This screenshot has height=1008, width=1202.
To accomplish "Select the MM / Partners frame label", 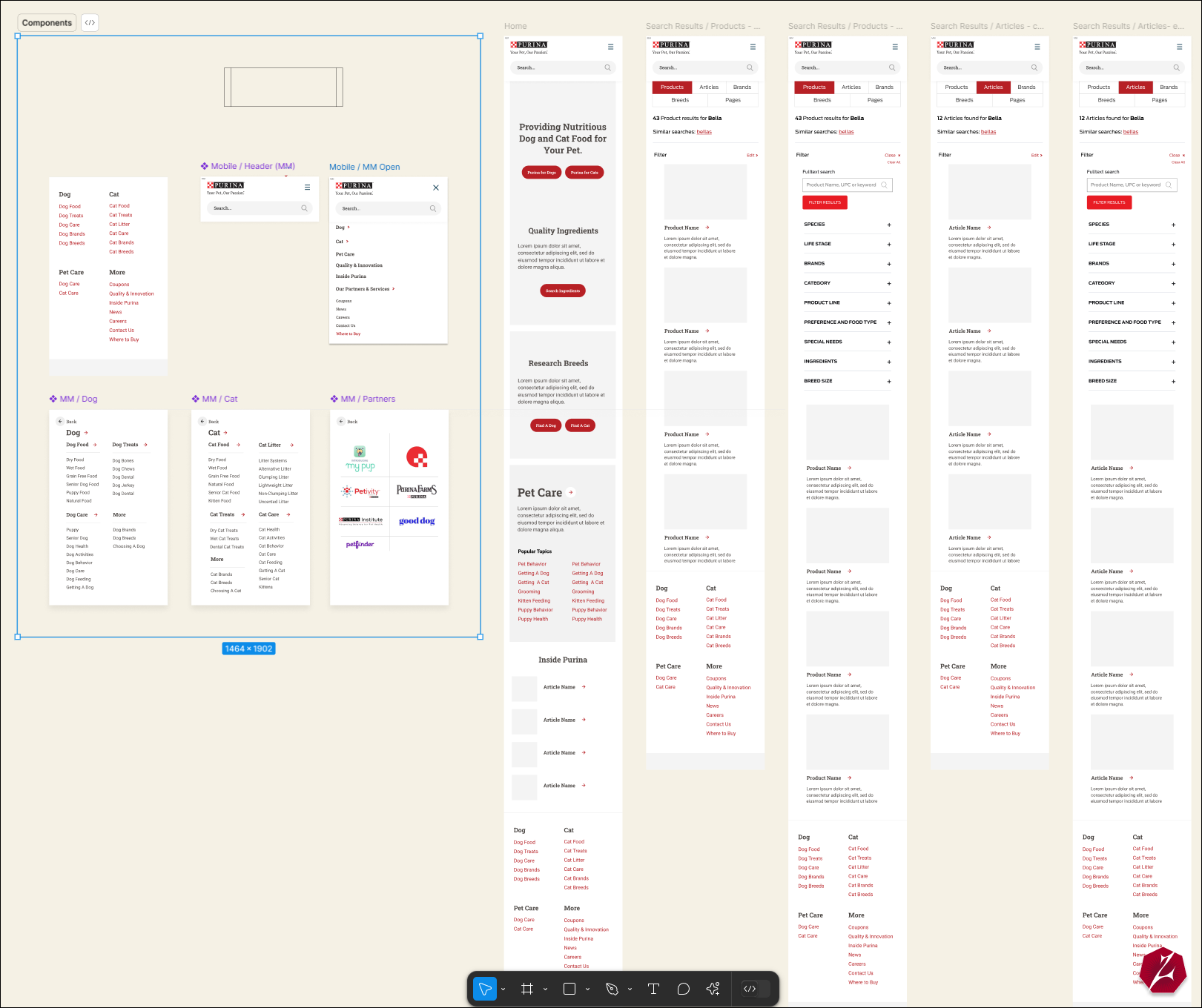I will coord(363,399).
